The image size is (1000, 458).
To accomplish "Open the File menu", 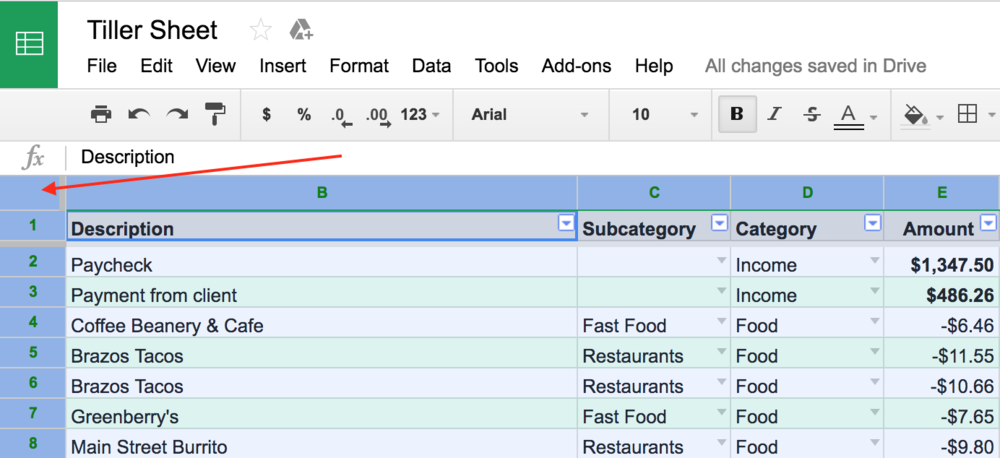I will click(102, 66).
